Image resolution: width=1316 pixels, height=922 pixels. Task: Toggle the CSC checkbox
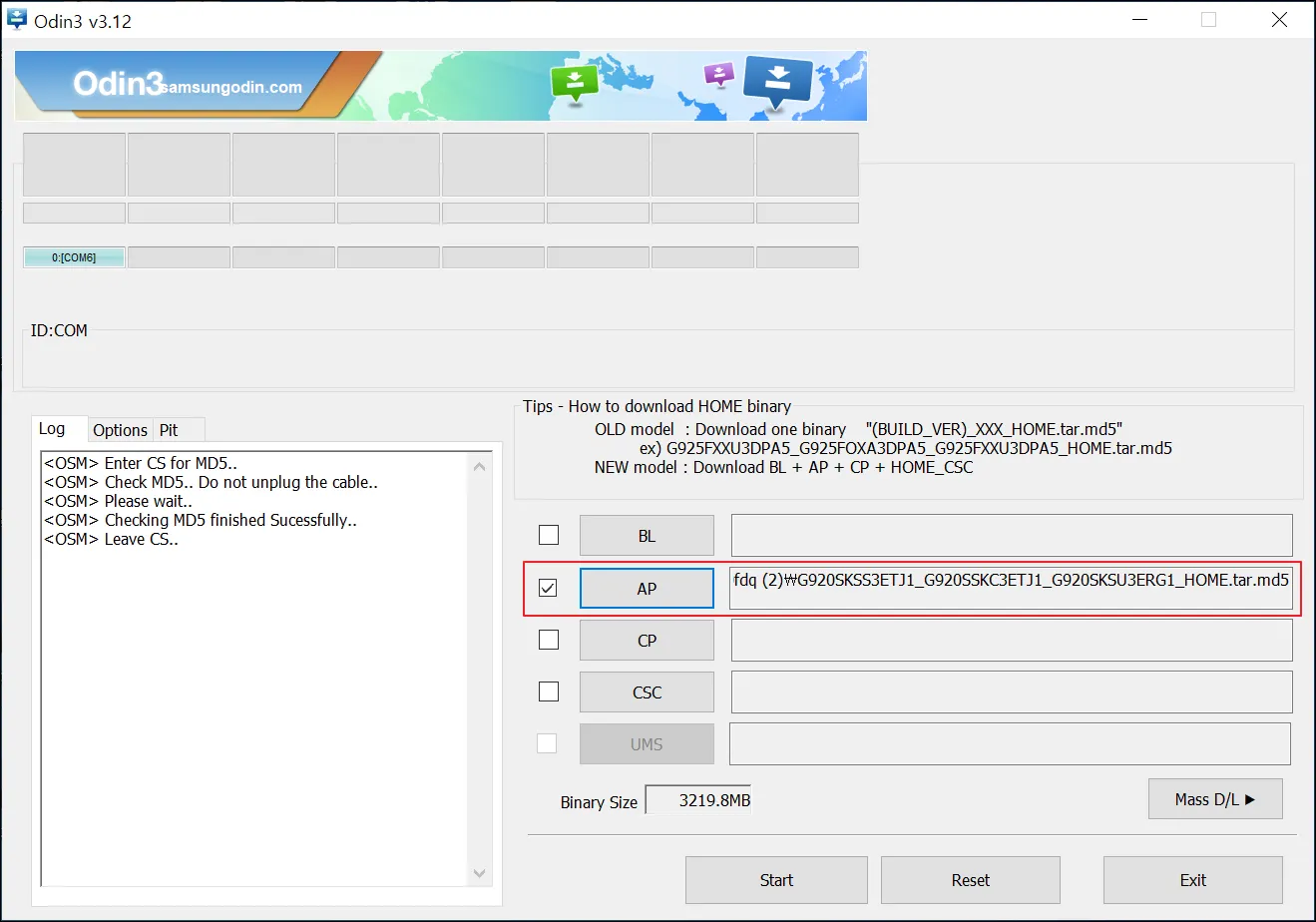pos(549,691)
